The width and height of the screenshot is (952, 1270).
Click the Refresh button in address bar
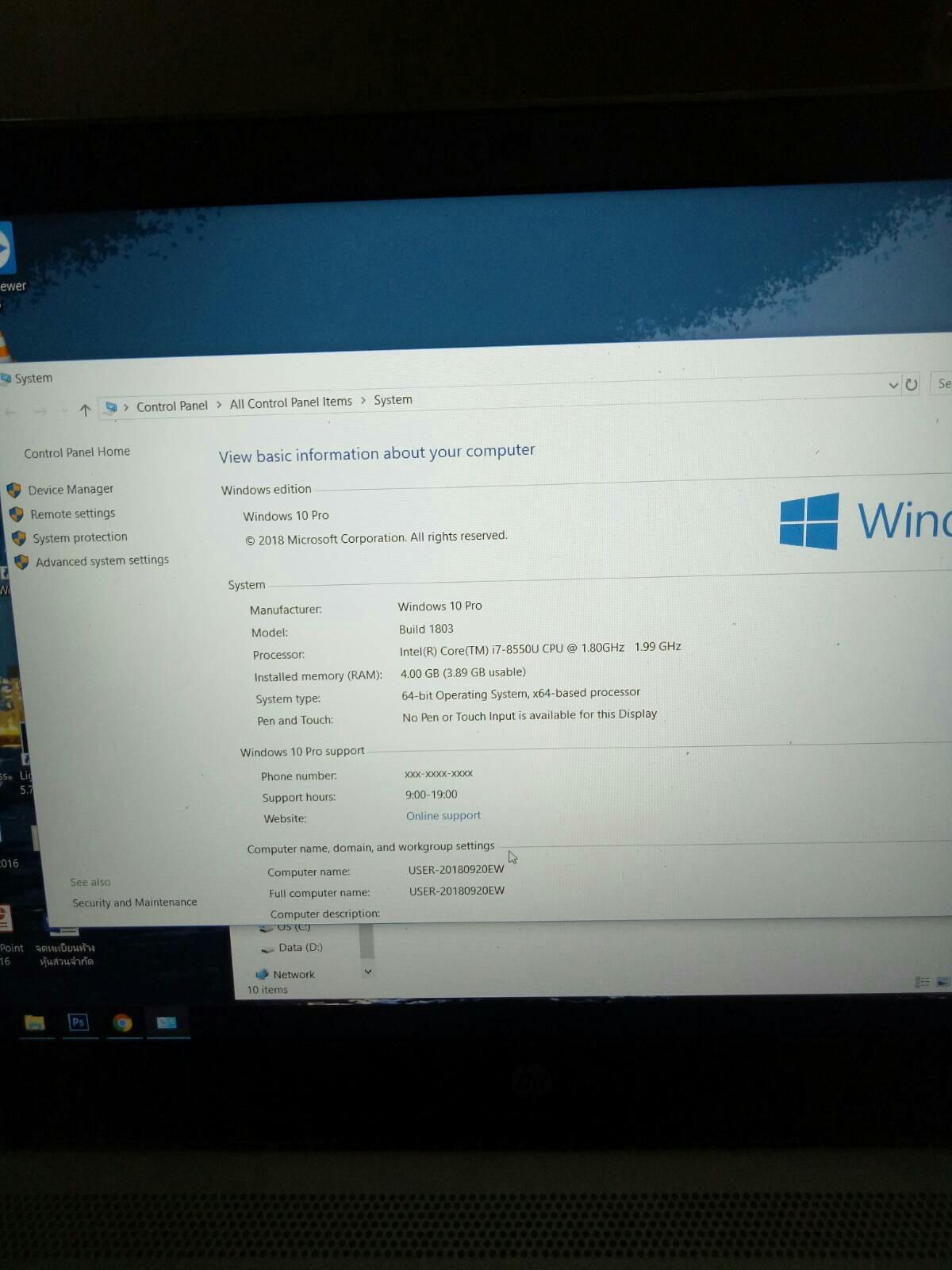912,384
